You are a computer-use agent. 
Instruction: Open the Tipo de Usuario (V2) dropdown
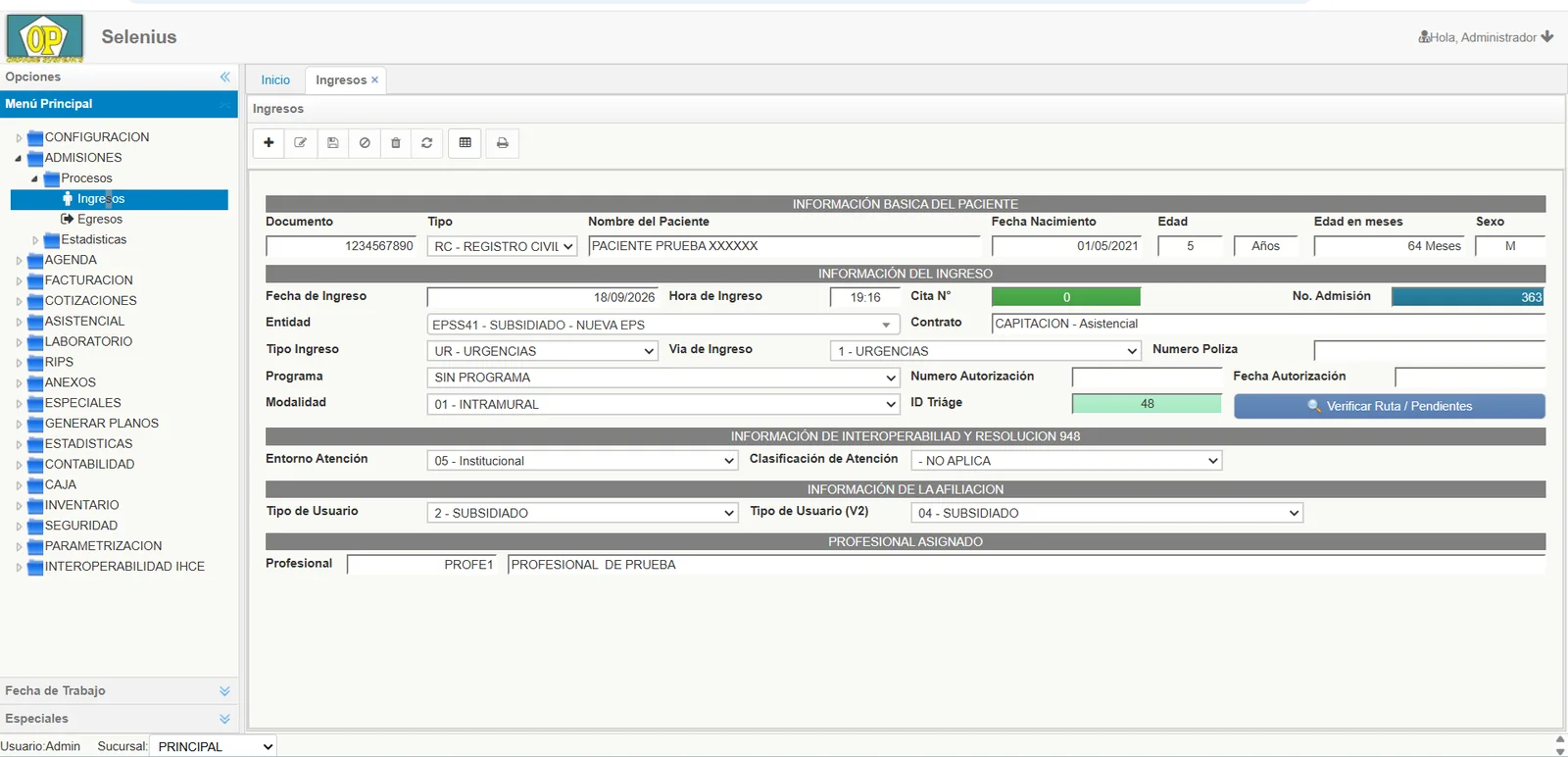click(x=1107, y=513)
